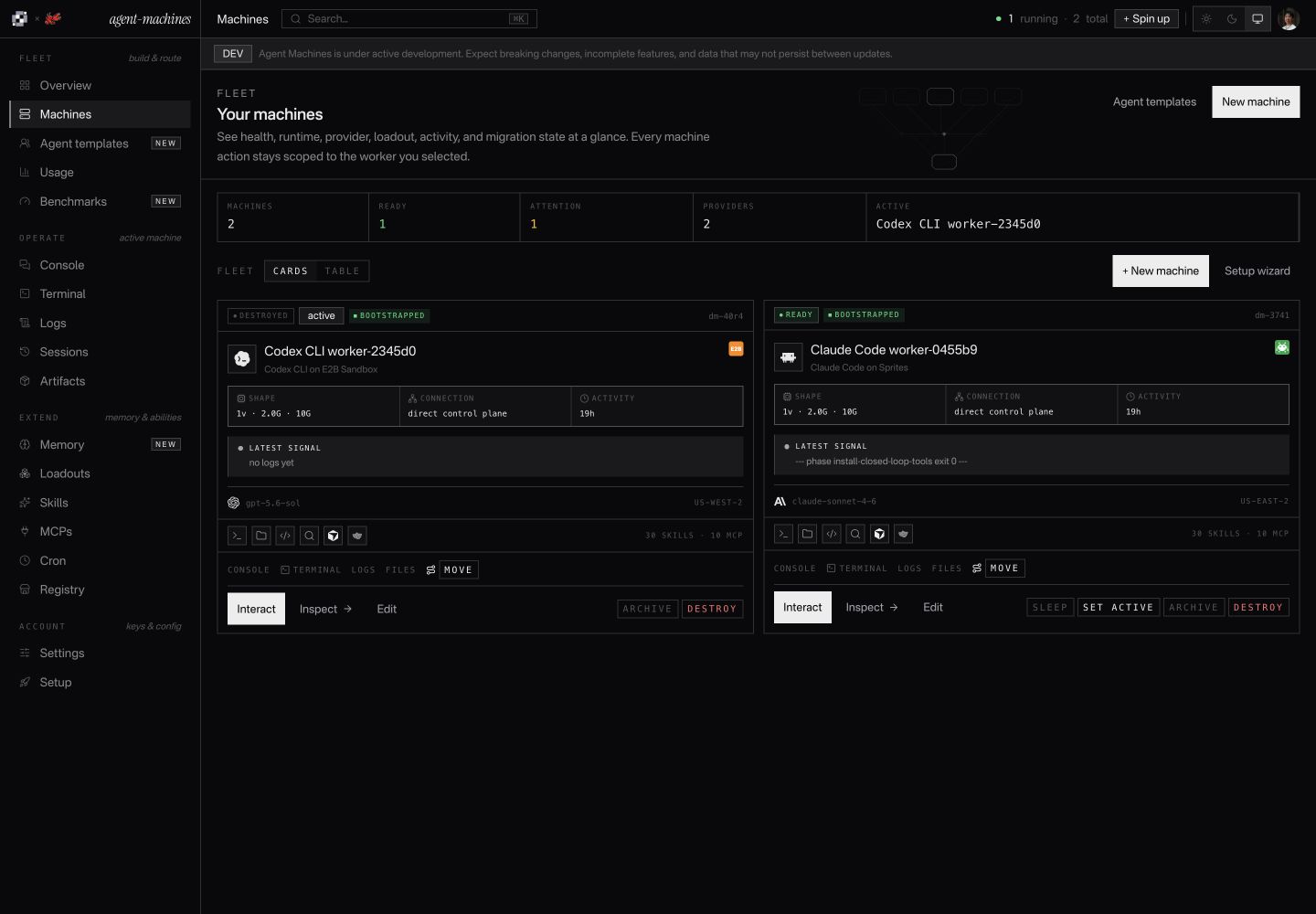The height and width of the screenshot is (914, 1316).
Task: Click DESTROY on Claude Code card
Action: pyautogui.click(x=1258, y=607)
